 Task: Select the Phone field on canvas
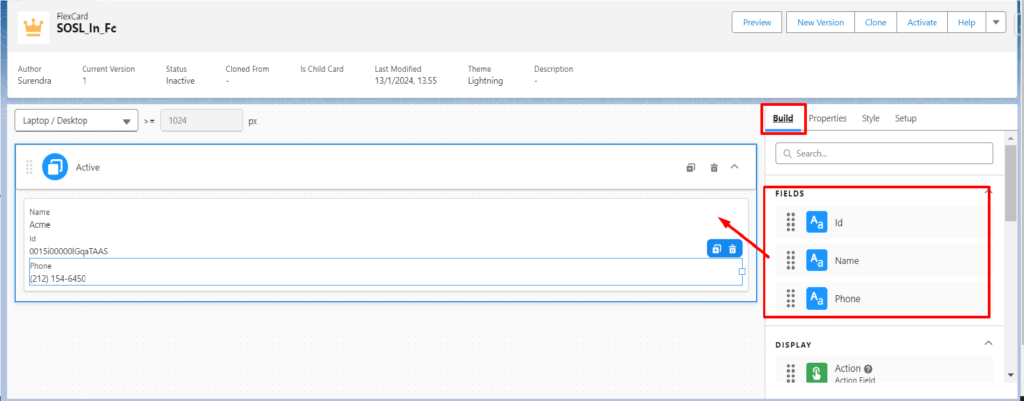385,272
